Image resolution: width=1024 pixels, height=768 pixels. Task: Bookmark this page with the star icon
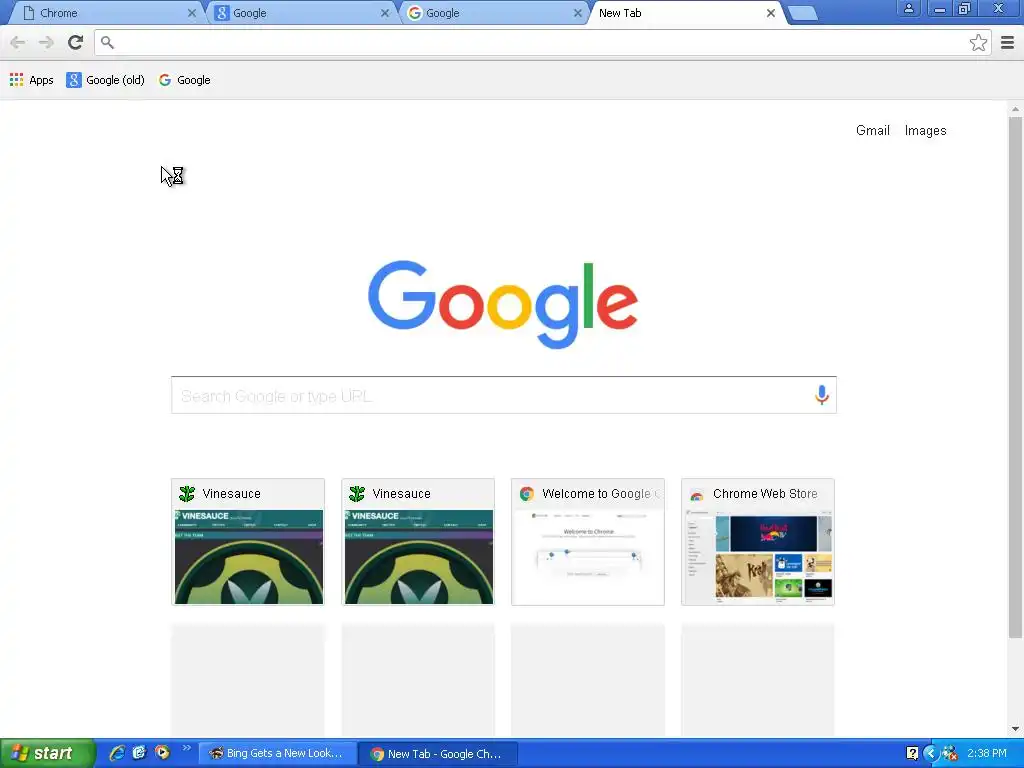tap(978, 42)
